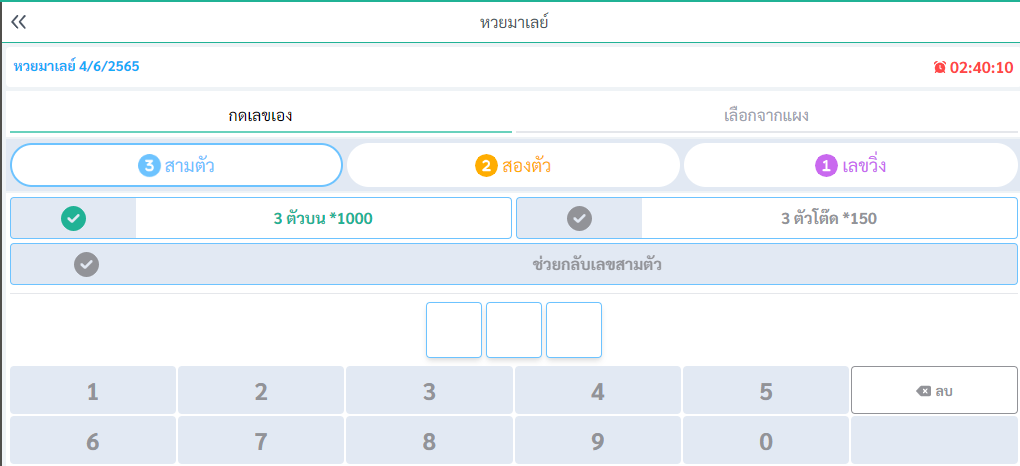Viewport: 1020px width, 466px height.
Task: Switch to the กดเลขเอง tab
Action: (x=260, y=116)
